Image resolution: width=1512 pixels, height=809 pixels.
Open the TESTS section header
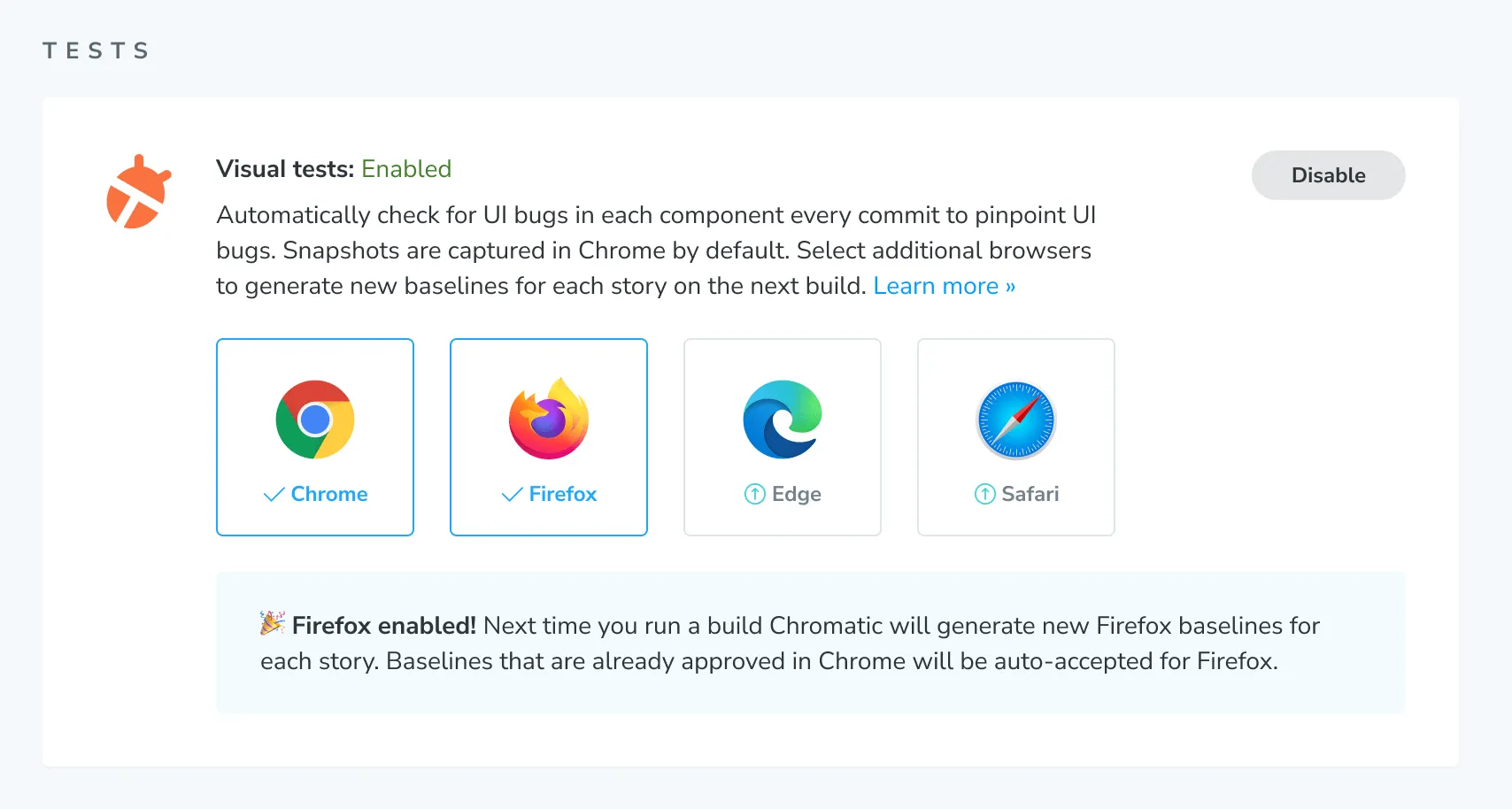click(x=95, y=50)
